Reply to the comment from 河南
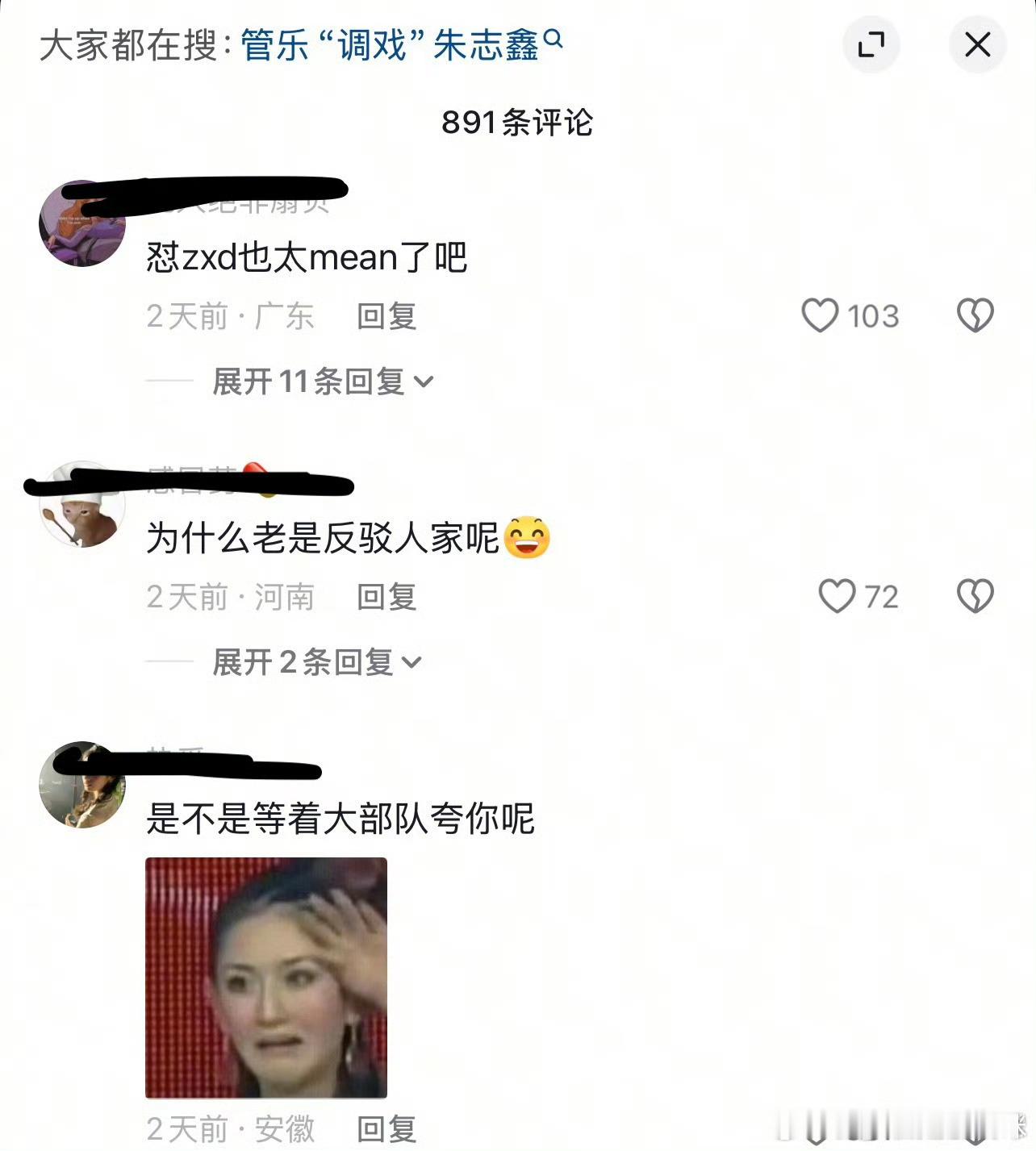 point(386,598)
